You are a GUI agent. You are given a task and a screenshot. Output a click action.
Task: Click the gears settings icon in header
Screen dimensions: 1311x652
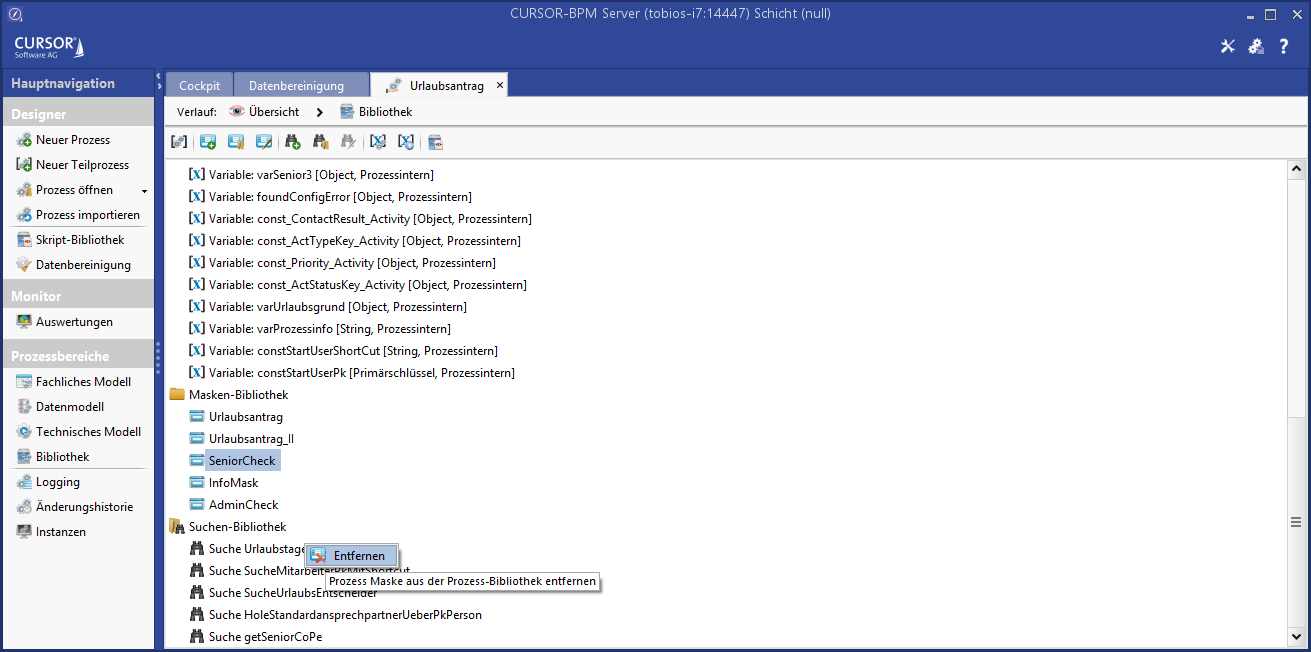point(1256,47)
